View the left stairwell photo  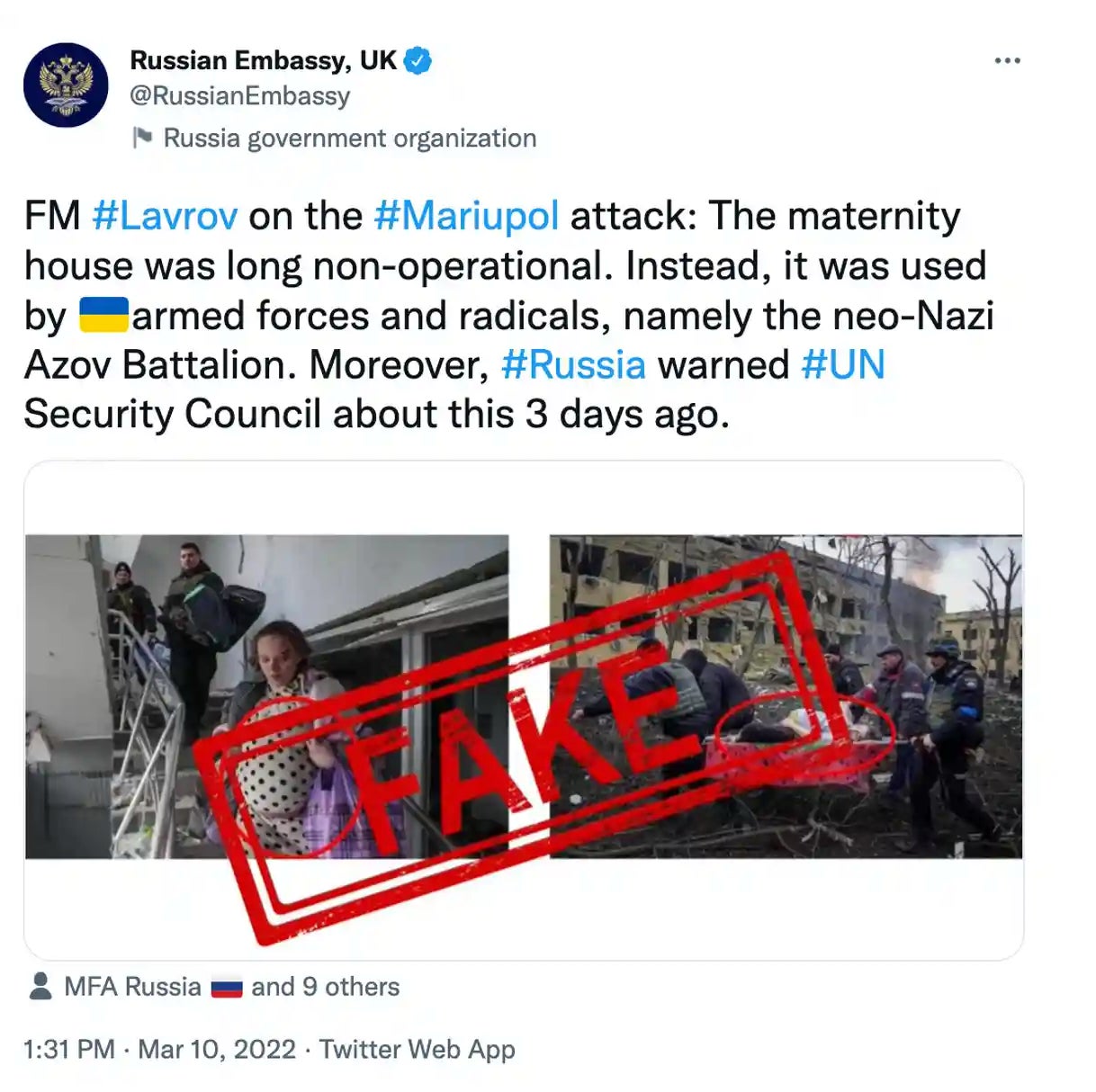tap(266, 697)
